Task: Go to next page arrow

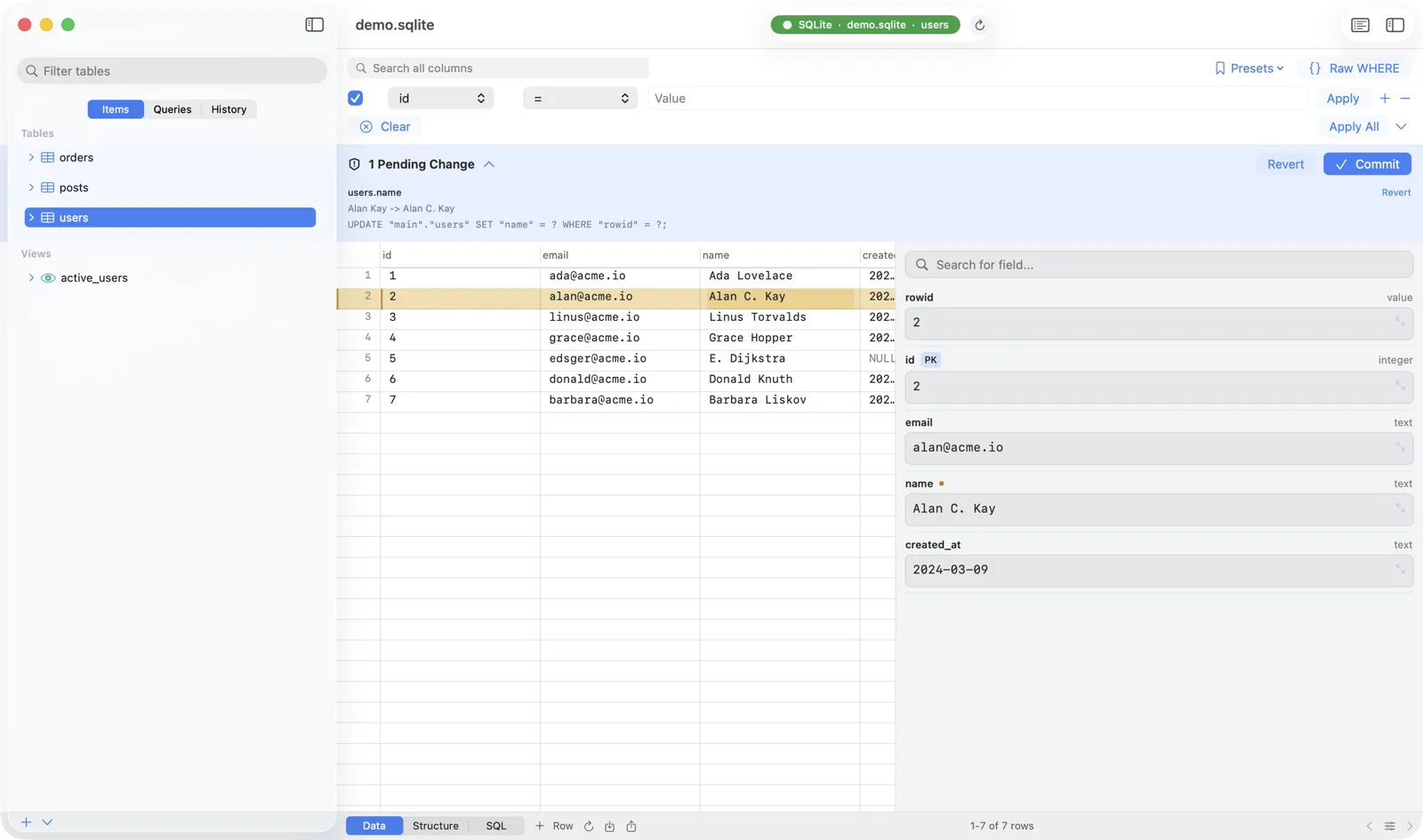Action: tap(1410, 826)
